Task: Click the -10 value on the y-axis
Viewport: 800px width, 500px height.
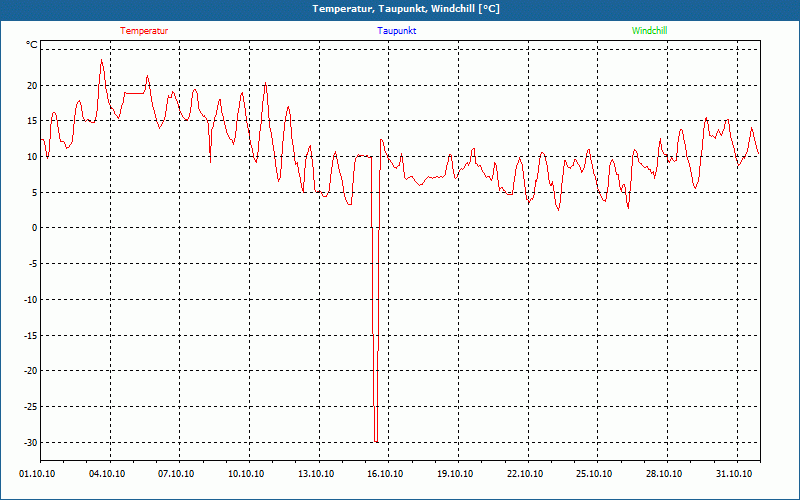Action: [31, 299]
